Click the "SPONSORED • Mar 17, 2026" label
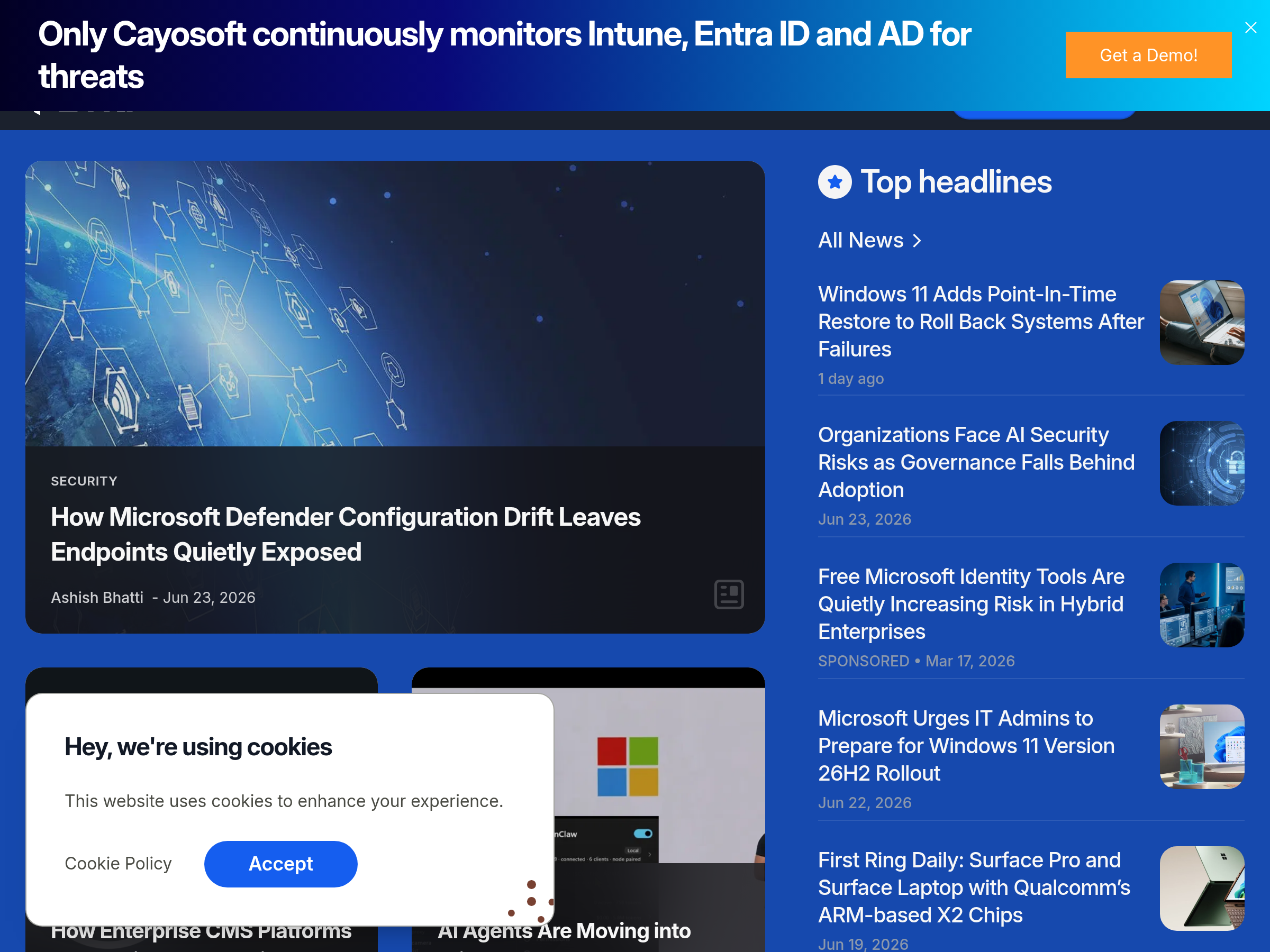Image resolution: width=1270 pixels, height=952 pixels. coord(917,661)
